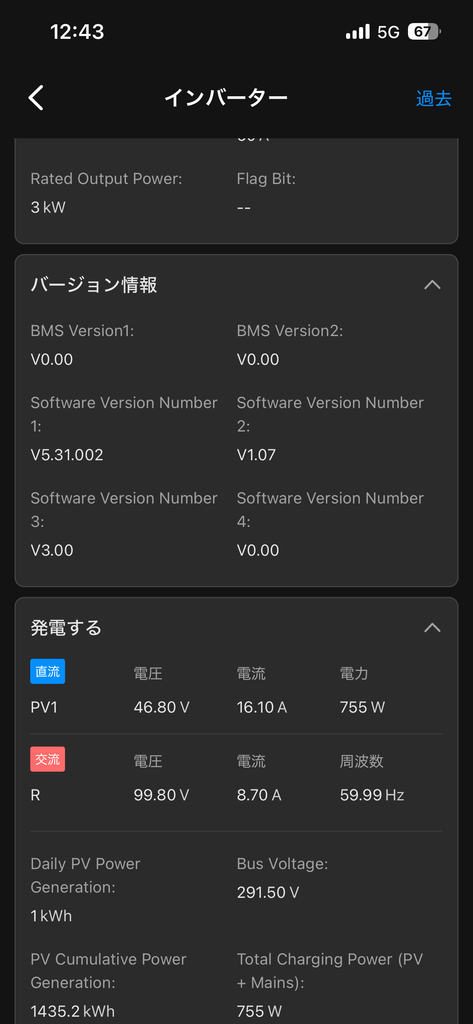Open the 過去 history link

pos(434,99)
